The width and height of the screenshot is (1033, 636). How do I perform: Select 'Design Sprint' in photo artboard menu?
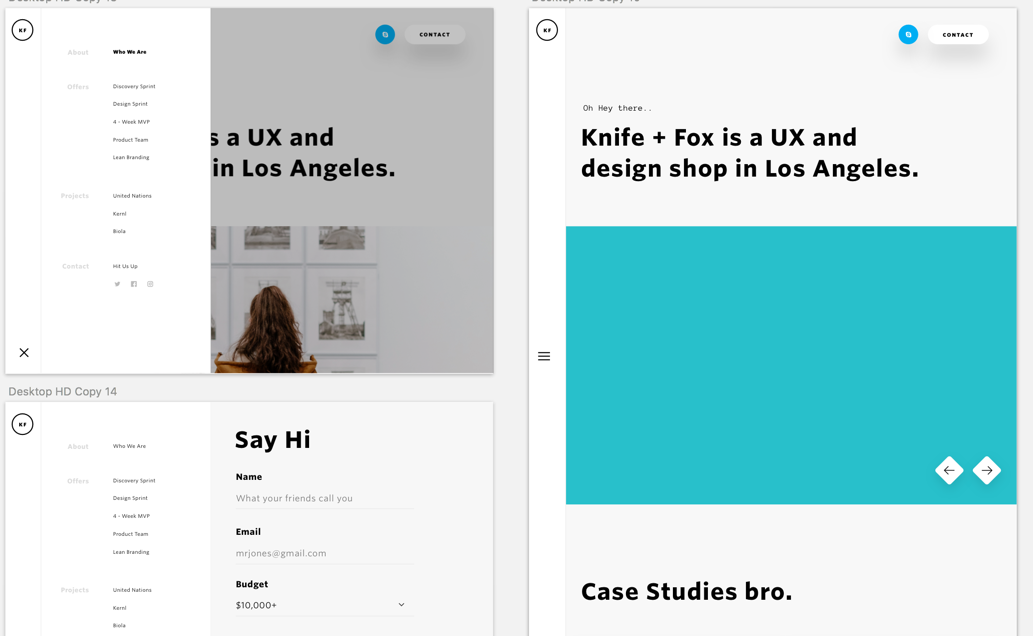pos(130,104)
